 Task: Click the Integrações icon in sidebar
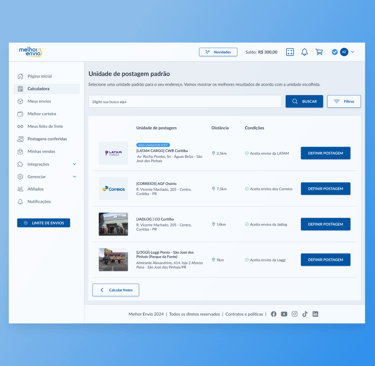[x=20, y=164]
